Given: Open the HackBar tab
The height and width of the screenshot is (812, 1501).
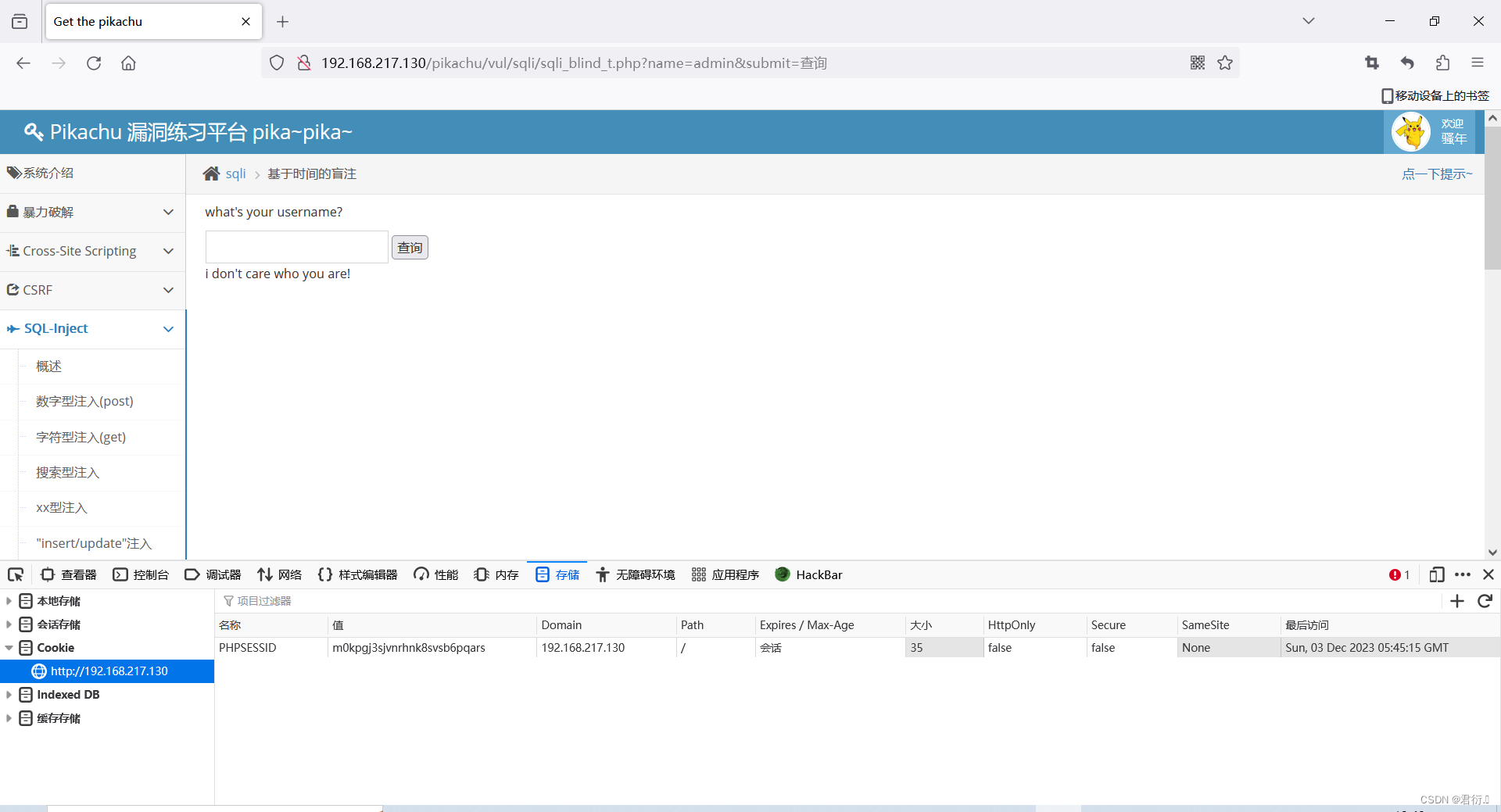Looking at the screenshot, I should point(808,575).
